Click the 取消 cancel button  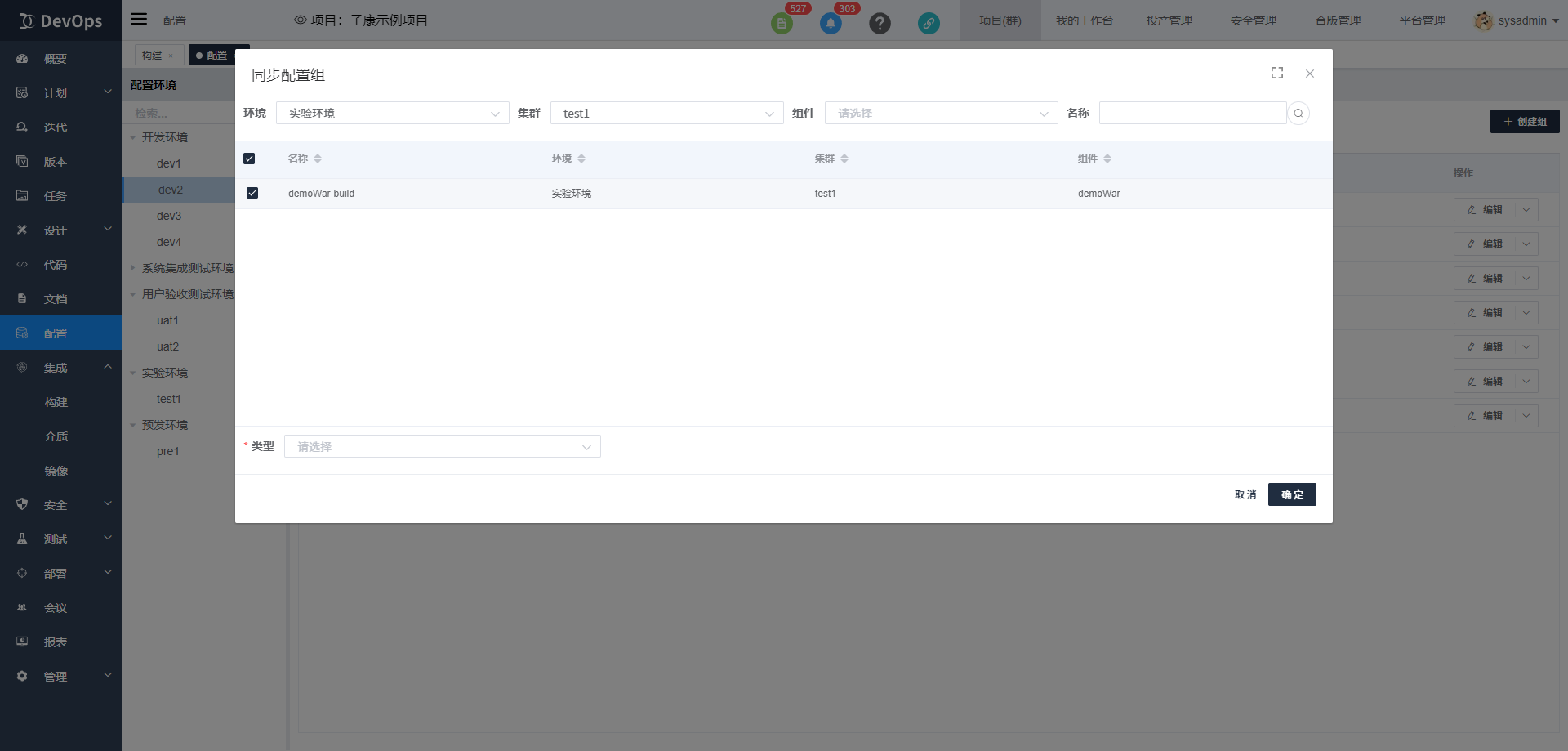coord(1245,494)
